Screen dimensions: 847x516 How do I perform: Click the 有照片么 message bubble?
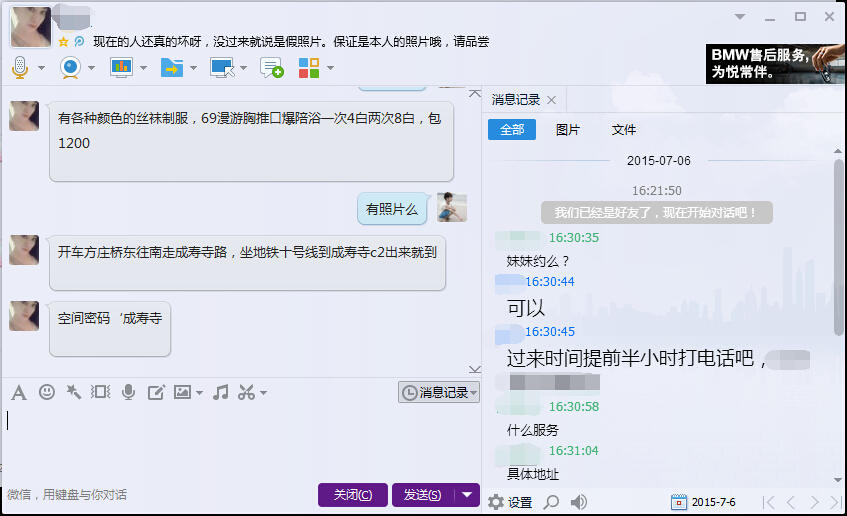[392, 209]
